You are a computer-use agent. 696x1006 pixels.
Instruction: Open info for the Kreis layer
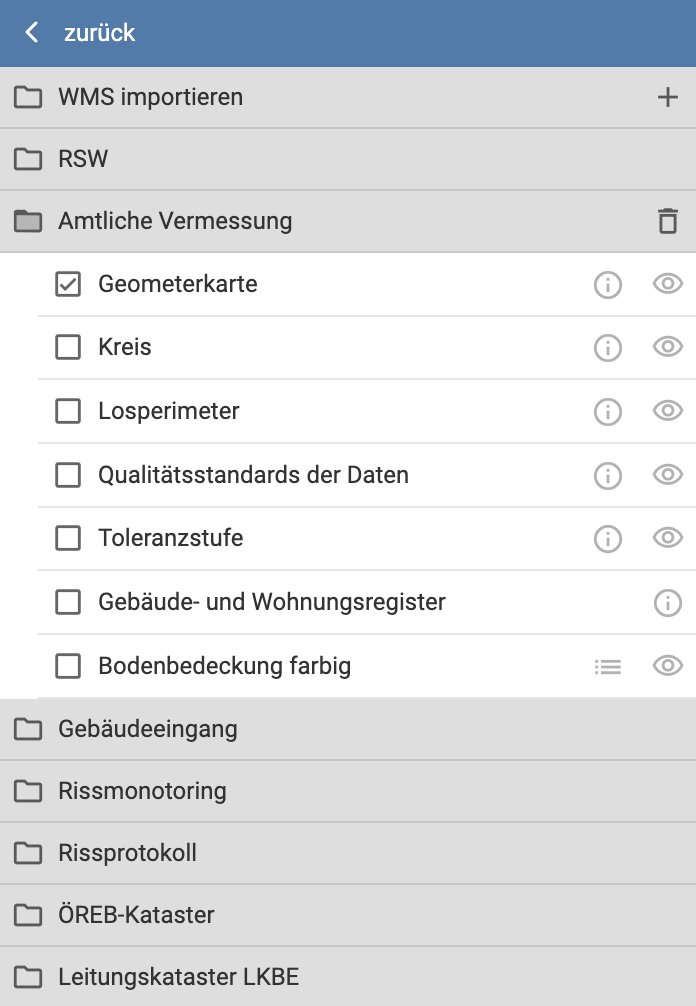point(607,347)
